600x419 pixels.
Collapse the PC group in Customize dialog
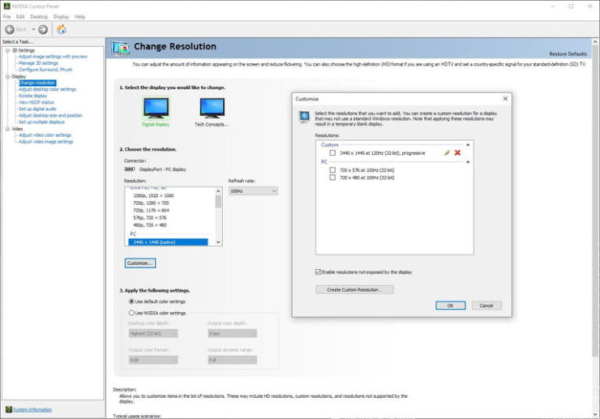click(x=468, y=162)
